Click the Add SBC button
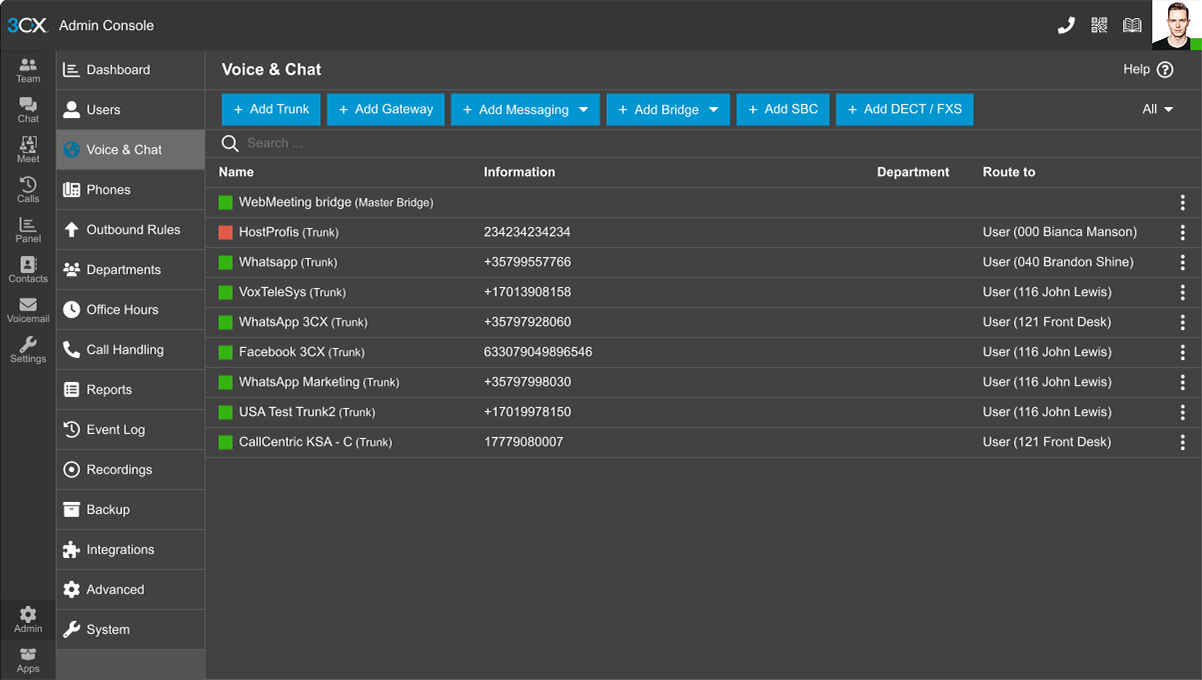This screenshot has height=680, width=1202. tap(783, 110)
